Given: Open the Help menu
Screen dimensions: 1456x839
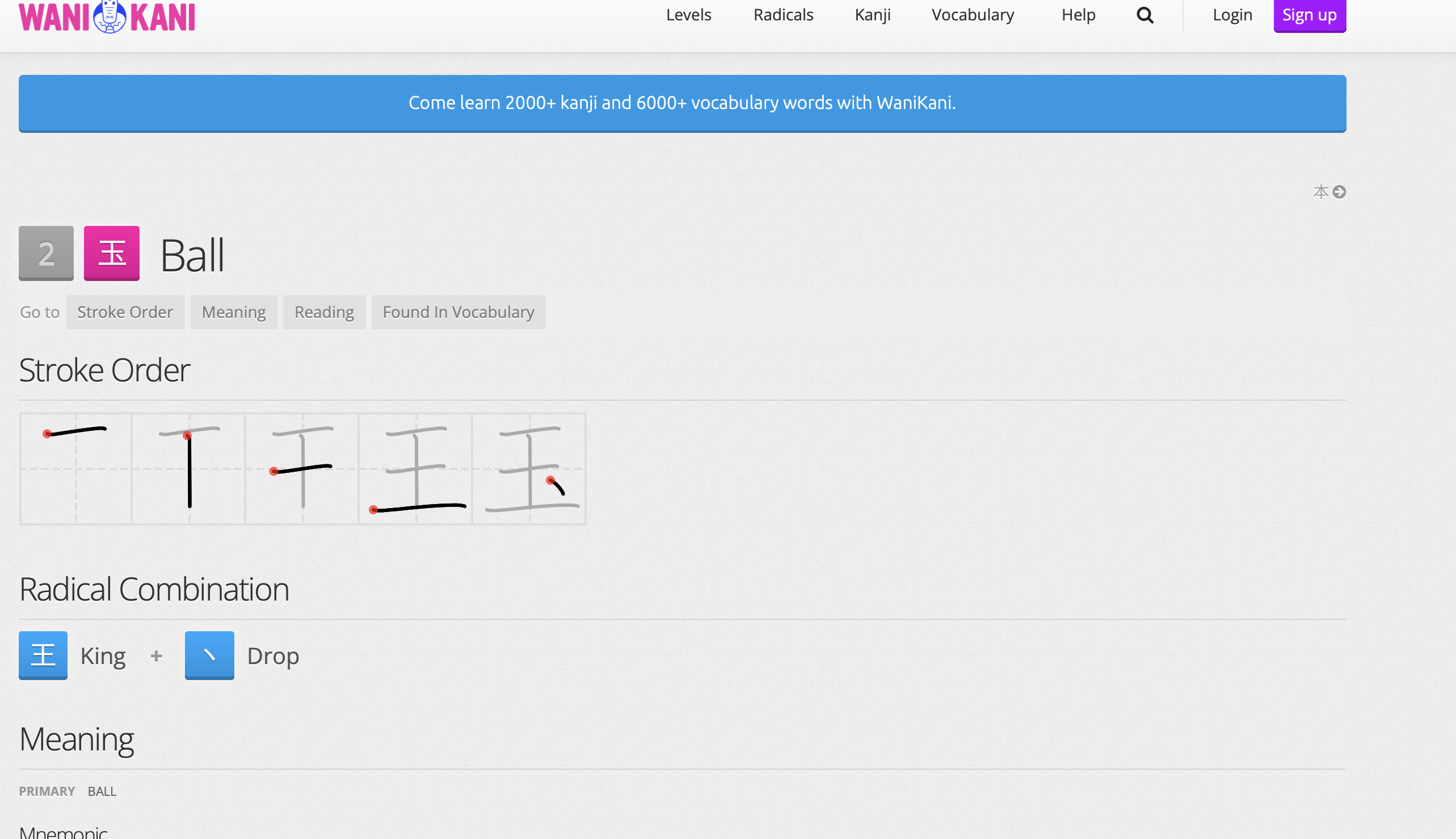Looking at the screenshot, I should pyautogui.click(x=1078, y=15).
